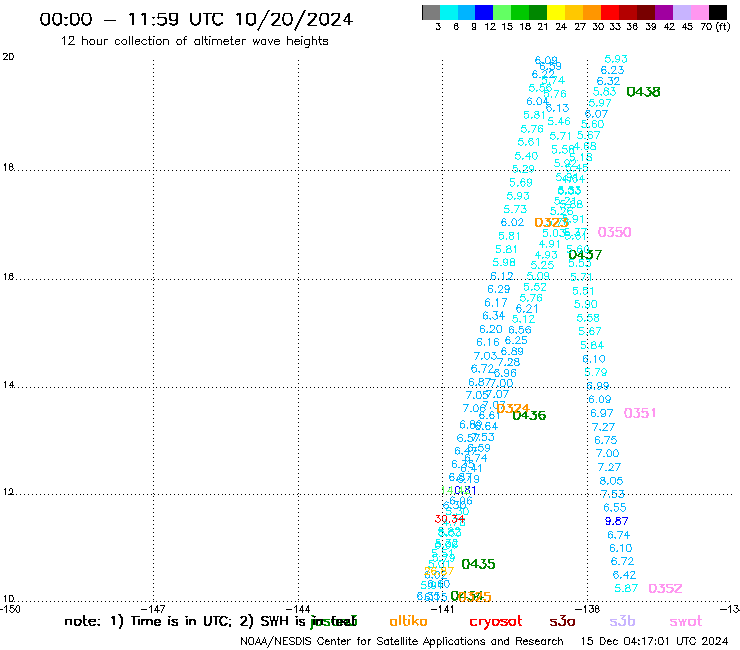Click the pink swot pass label 0352
This screenshot has height=650, width=740.
pos(665,589)
